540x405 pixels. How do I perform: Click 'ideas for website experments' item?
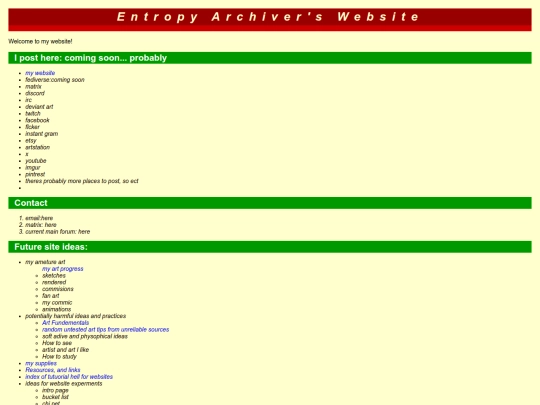(64, 383)
